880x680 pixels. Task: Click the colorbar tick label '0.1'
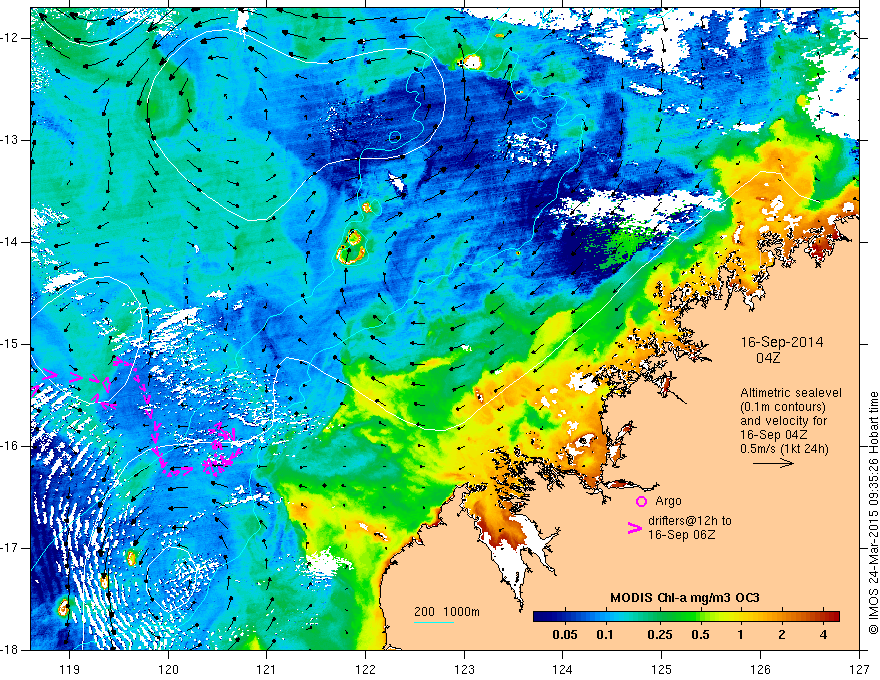coord(604,635)
